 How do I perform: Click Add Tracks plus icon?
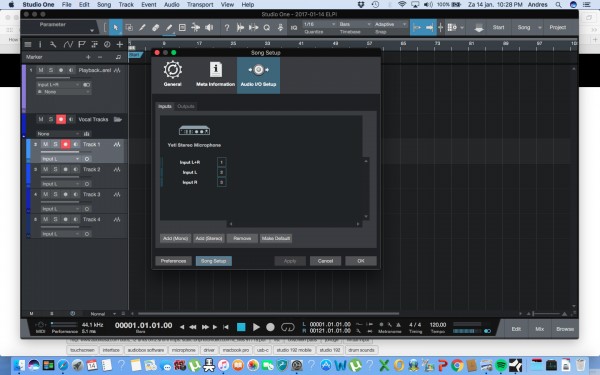[120, 44]
